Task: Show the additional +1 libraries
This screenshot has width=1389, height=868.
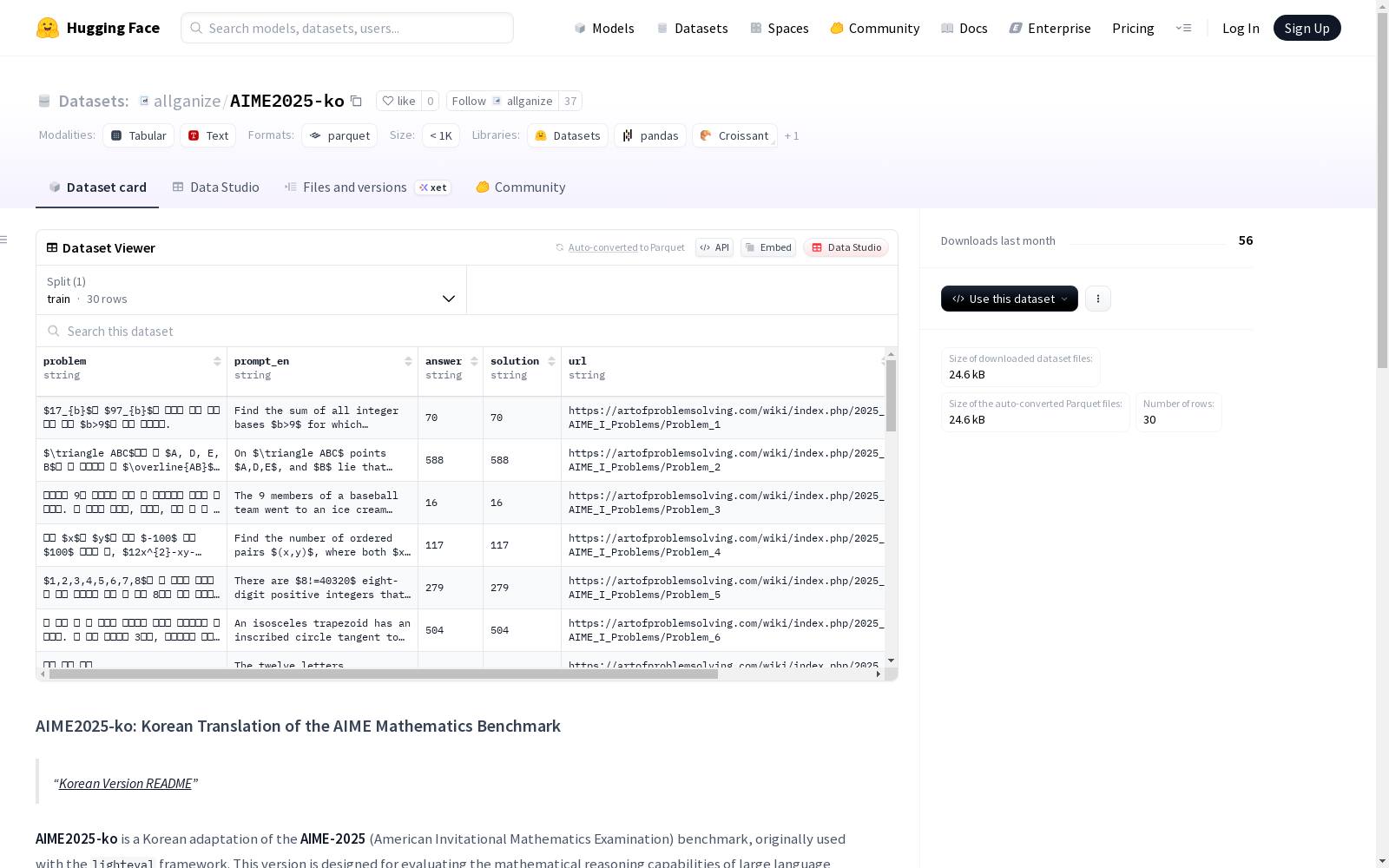Action: pos(792,135)
